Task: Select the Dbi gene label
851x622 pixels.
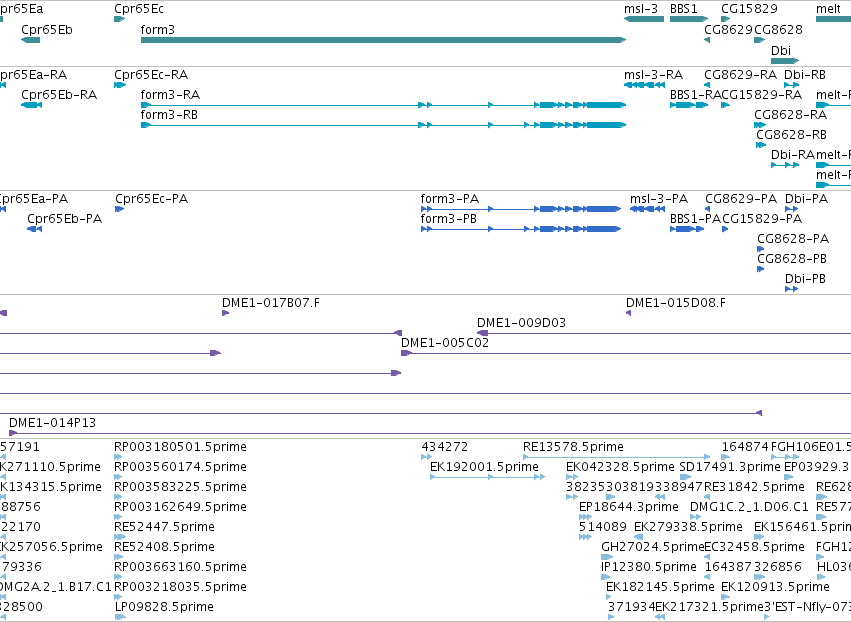Action: tap(781, 50)
